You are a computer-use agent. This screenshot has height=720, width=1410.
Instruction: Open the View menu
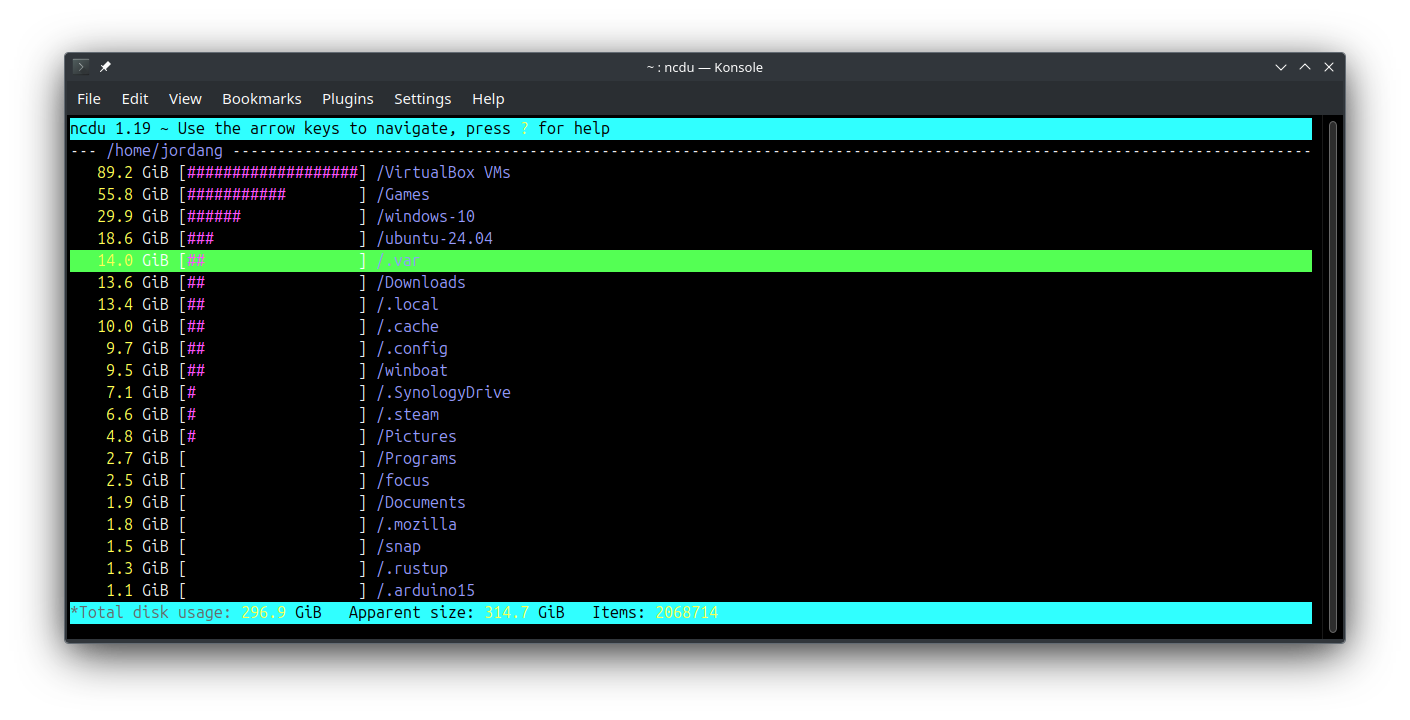click(185, 99)
